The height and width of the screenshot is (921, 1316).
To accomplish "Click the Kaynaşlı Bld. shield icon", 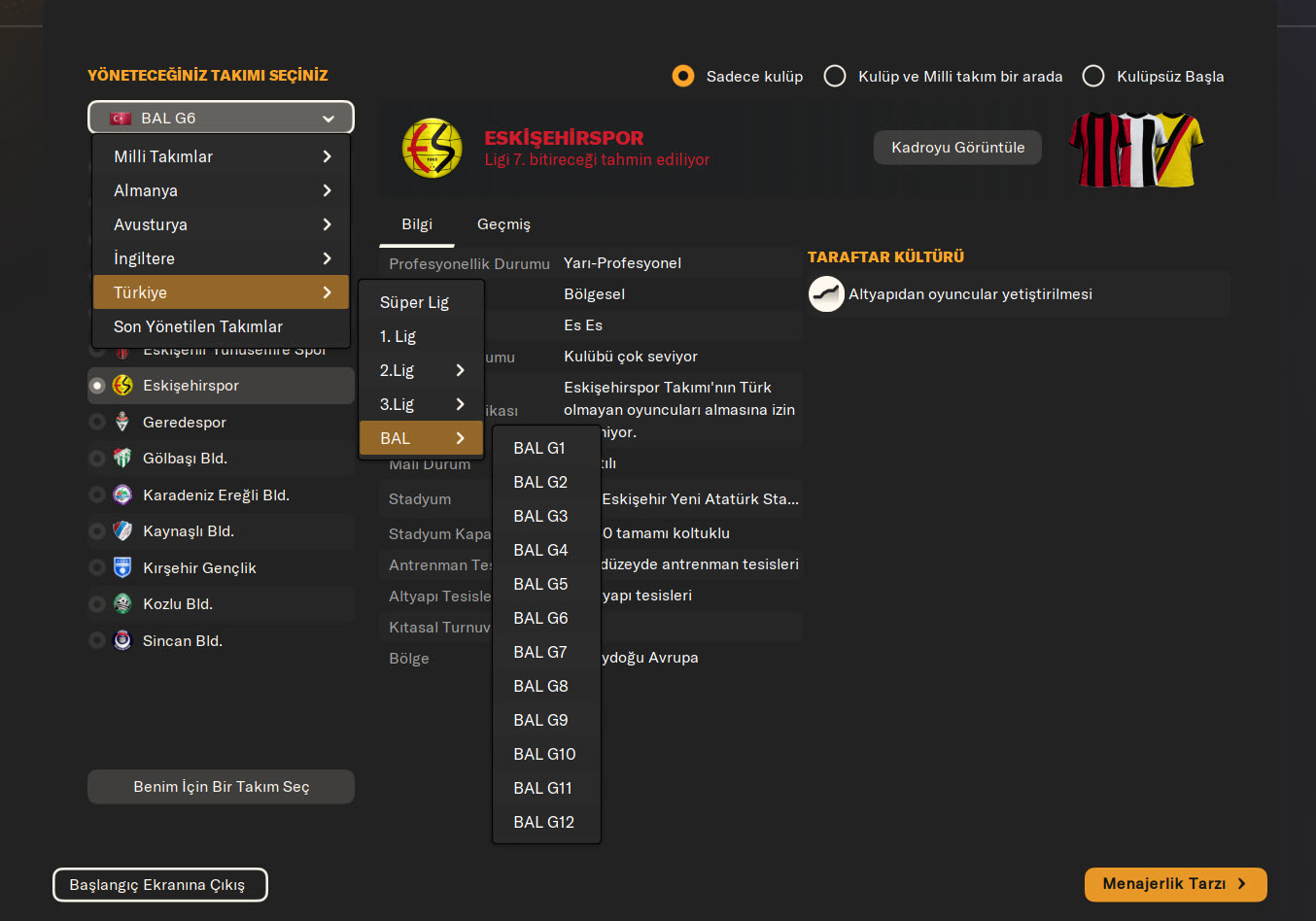I will point(122,531).
